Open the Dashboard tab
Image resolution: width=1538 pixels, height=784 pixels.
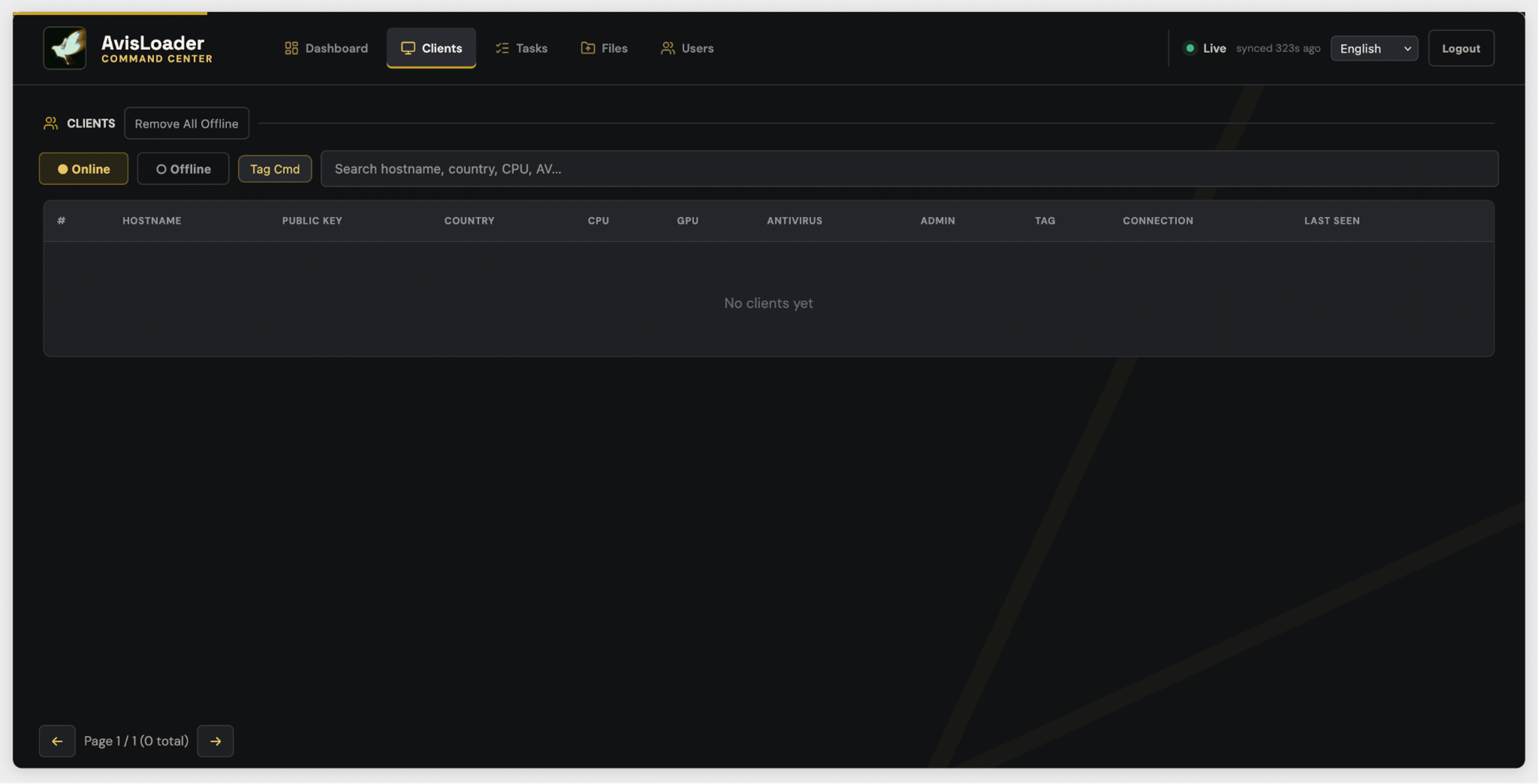pos(326,49)
